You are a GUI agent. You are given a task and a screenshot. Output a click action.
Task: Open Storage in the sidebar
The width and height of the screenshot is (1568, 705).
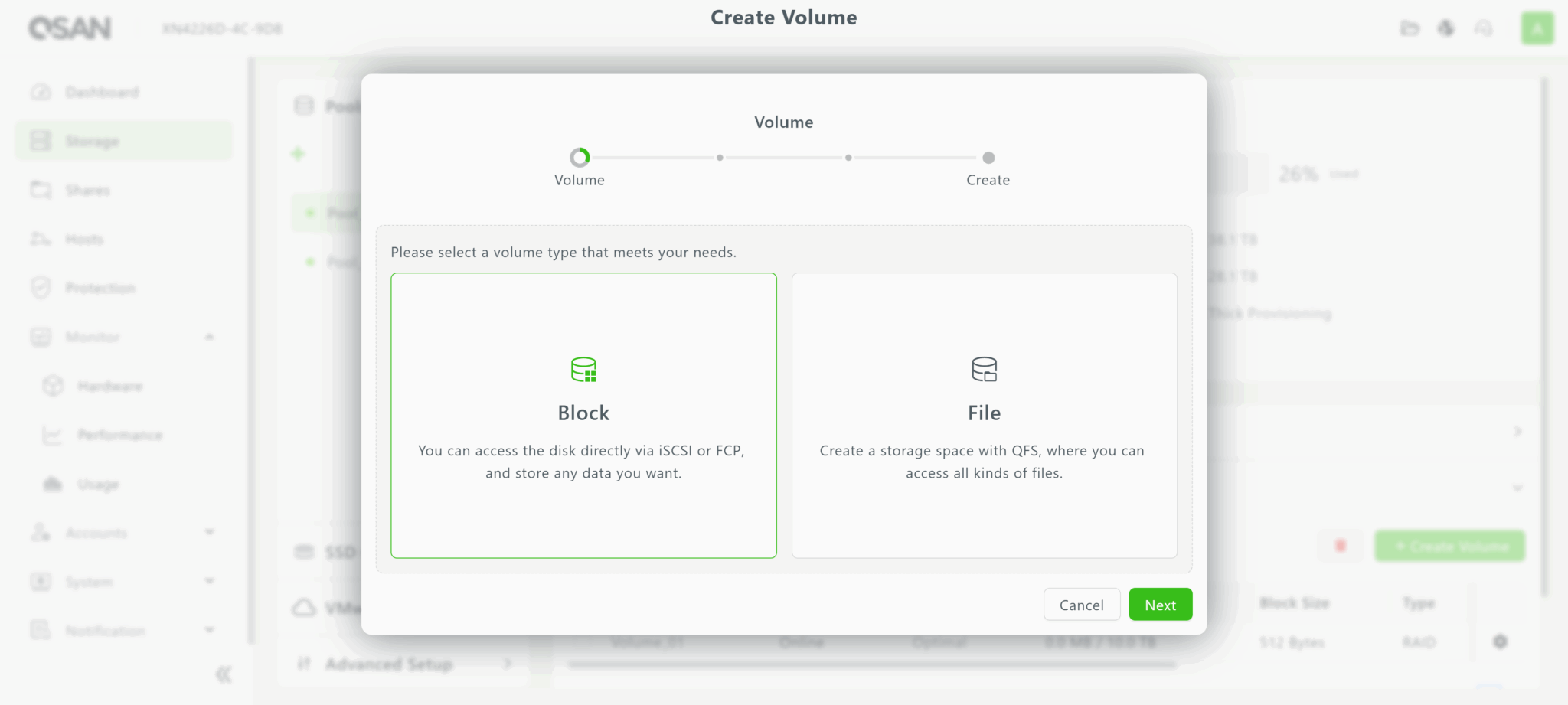tap(92, 142)
